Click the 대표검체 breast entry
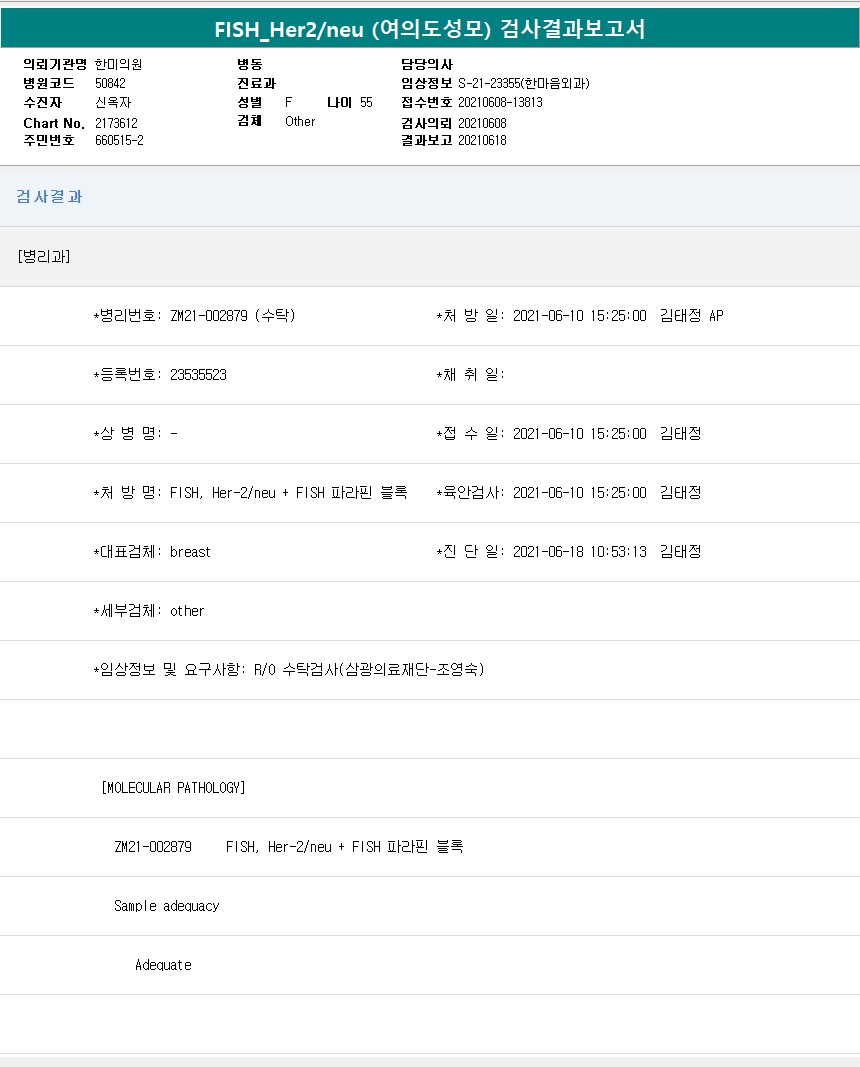The image size is (860, 1067). [190, 552]
